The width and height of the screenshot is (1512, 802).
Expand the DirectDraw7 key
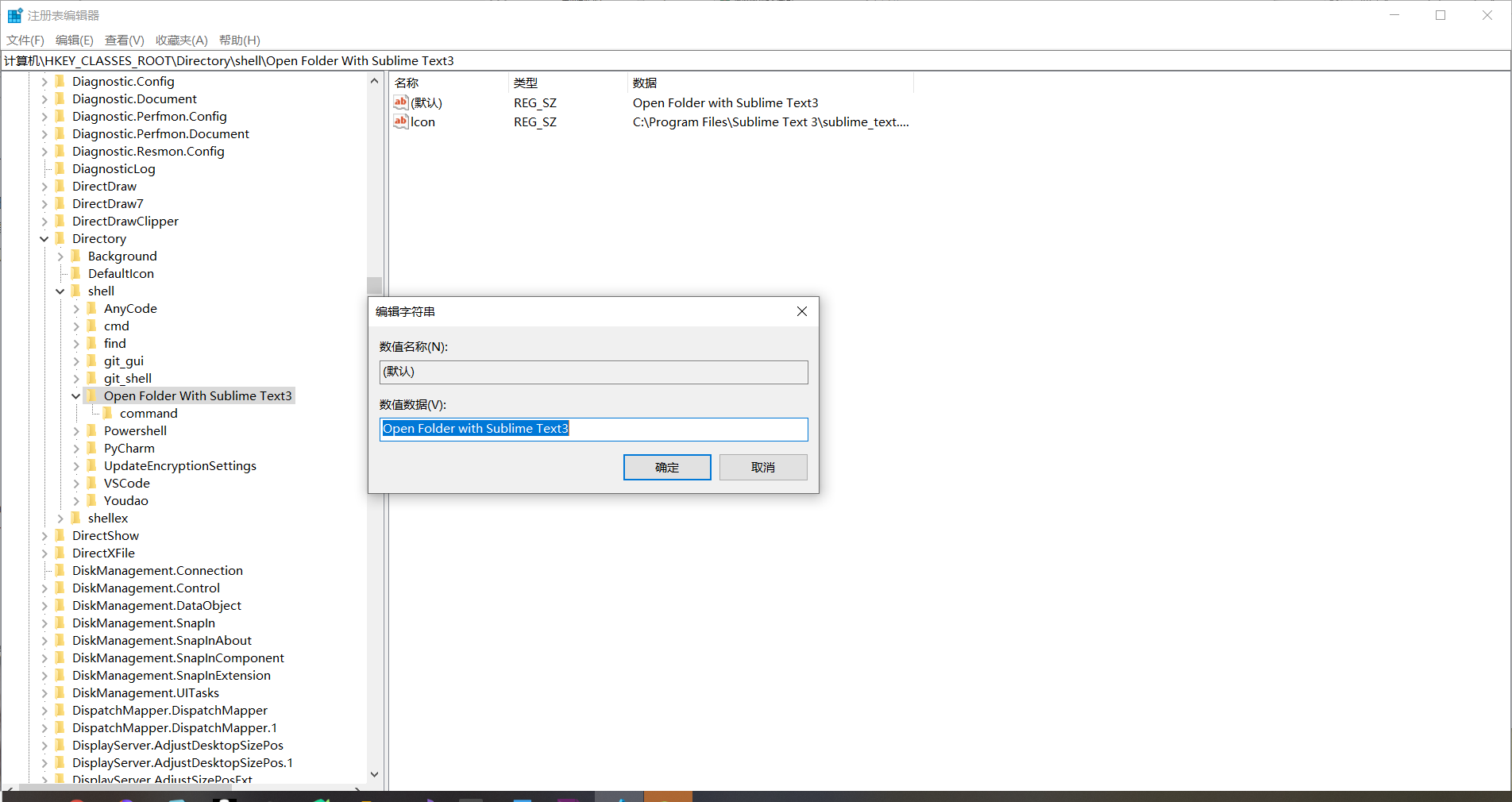pyautogui.click(x=44, y=203)
